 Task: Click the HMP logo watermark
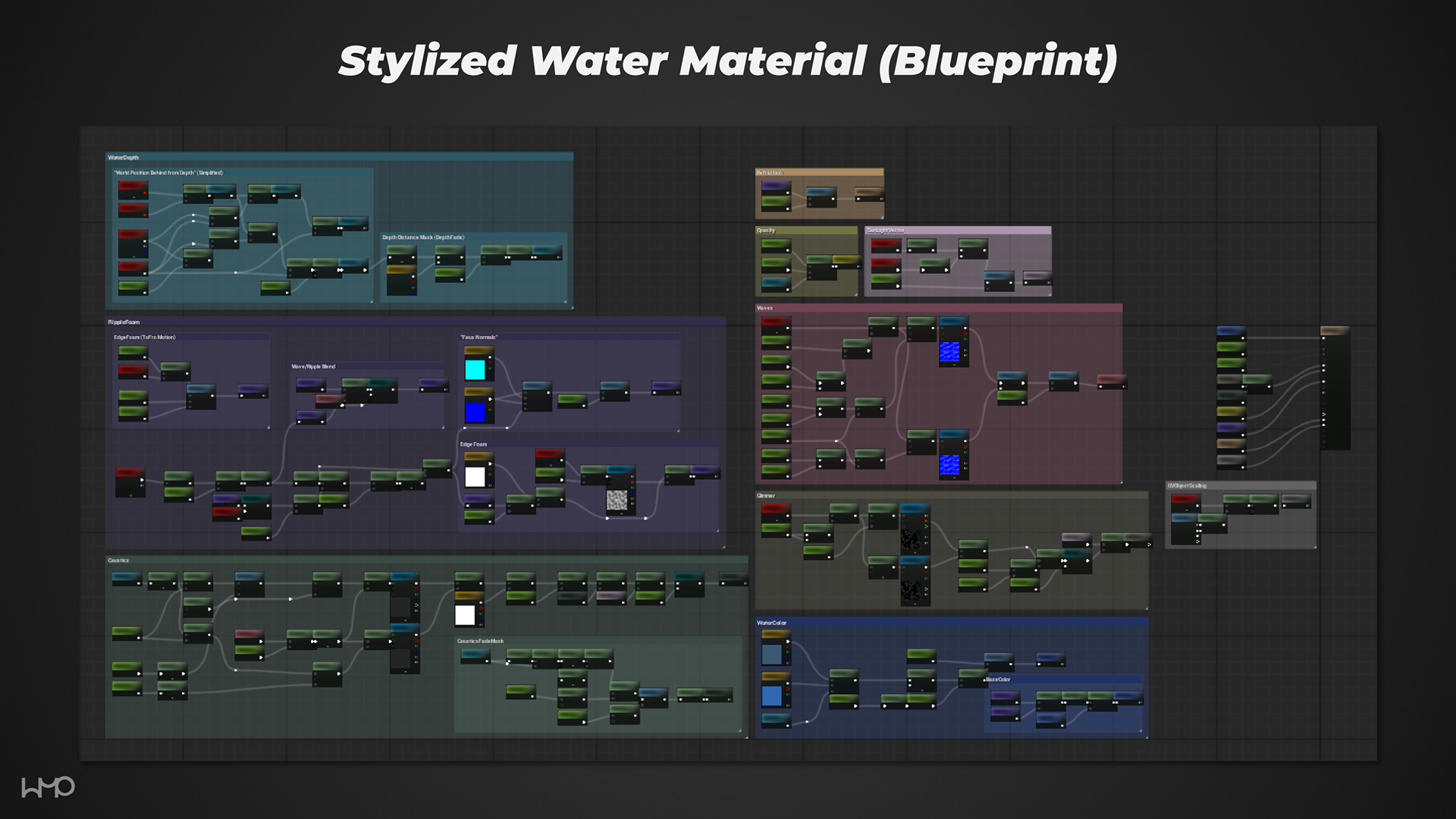pos(48,787)
